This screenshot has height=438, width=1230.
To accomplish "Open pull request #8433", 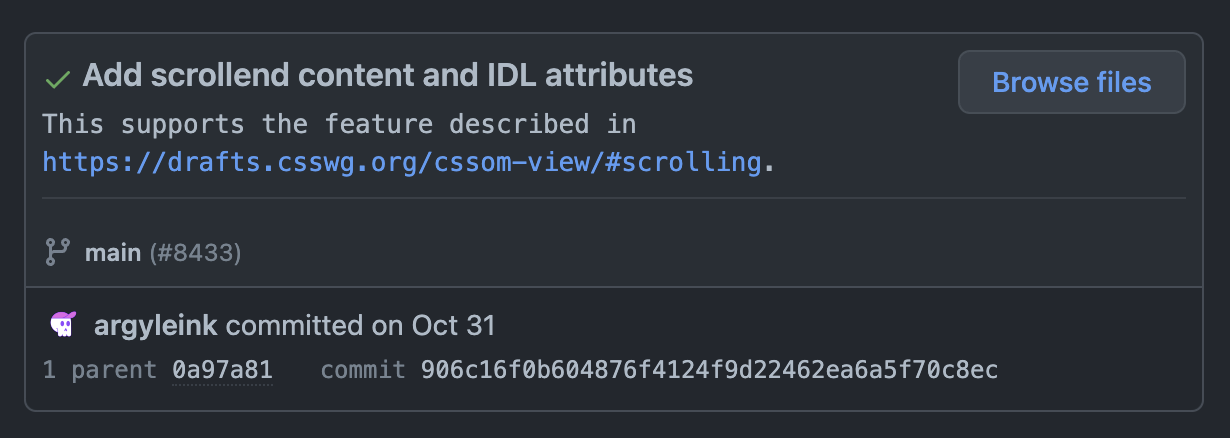I will point(196,253).
